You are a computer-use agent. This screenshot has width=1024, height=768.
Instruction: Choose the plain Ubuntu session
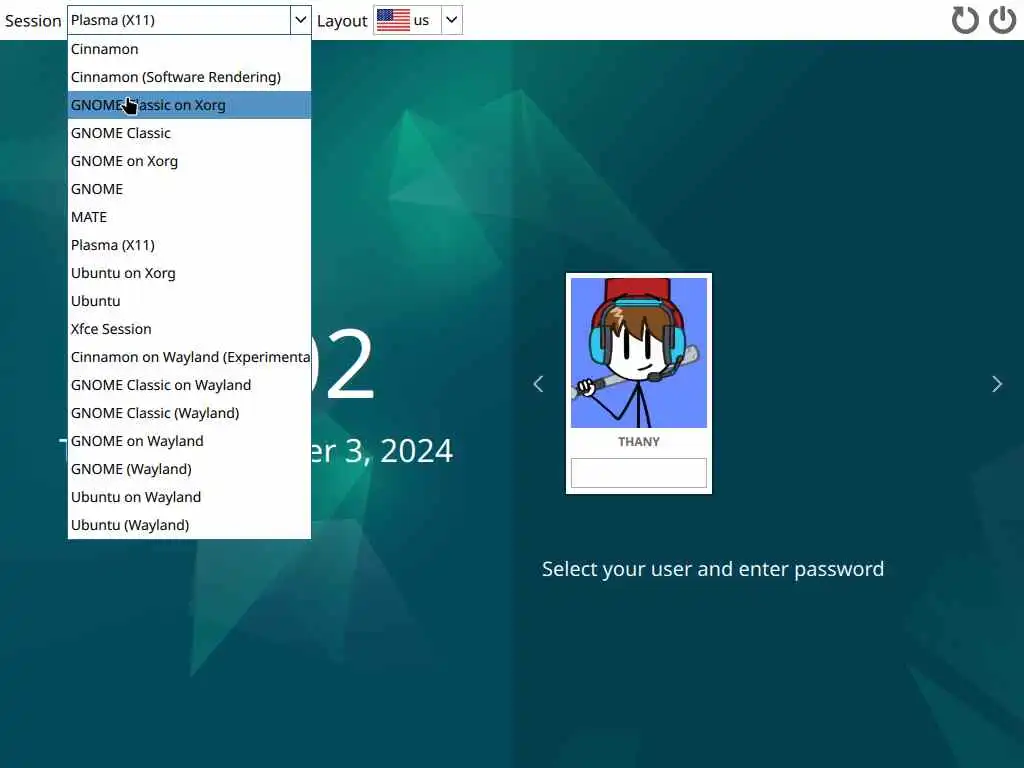click(189, 301)
